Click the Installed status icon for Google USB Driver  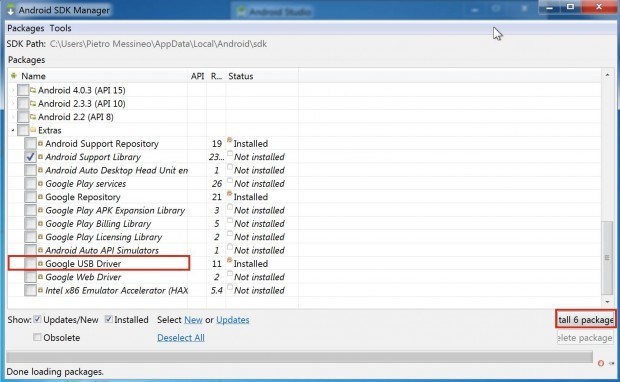coord(229,261)
